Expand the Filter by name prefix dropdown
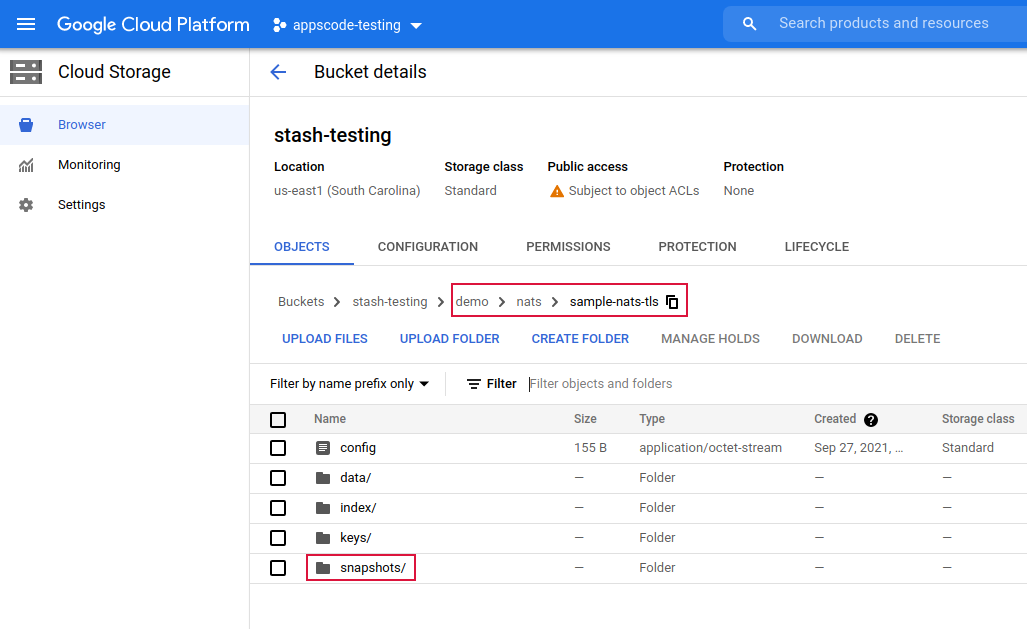The height and width of the screenshot is (629, 1027). [x=349, y=384]
